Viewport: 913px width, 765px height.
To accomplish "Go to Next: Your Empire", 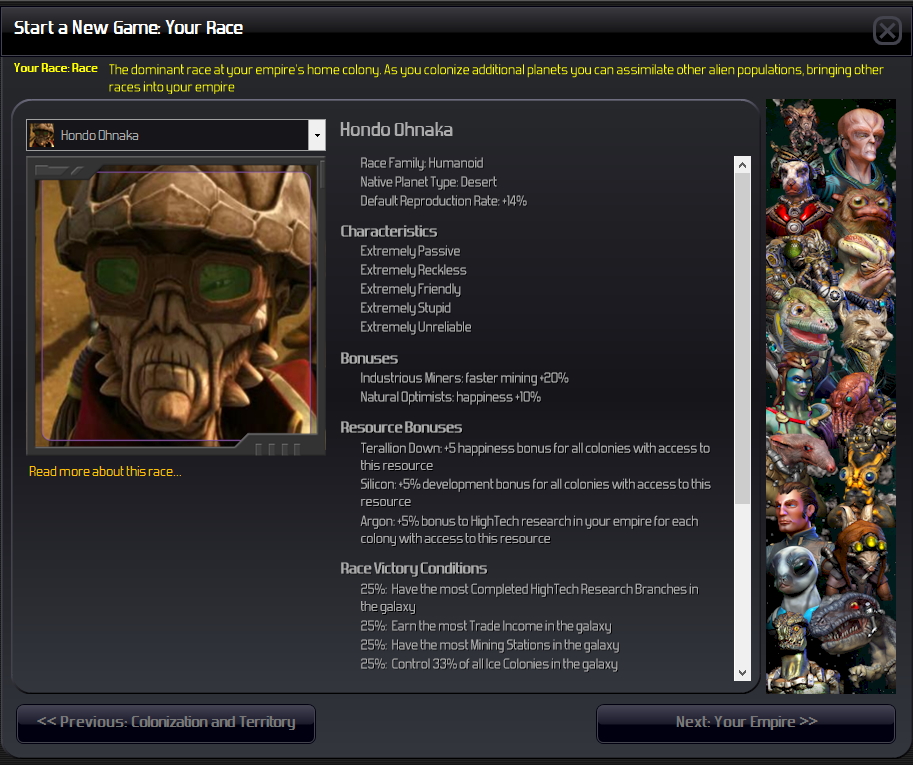I will 746,722.
